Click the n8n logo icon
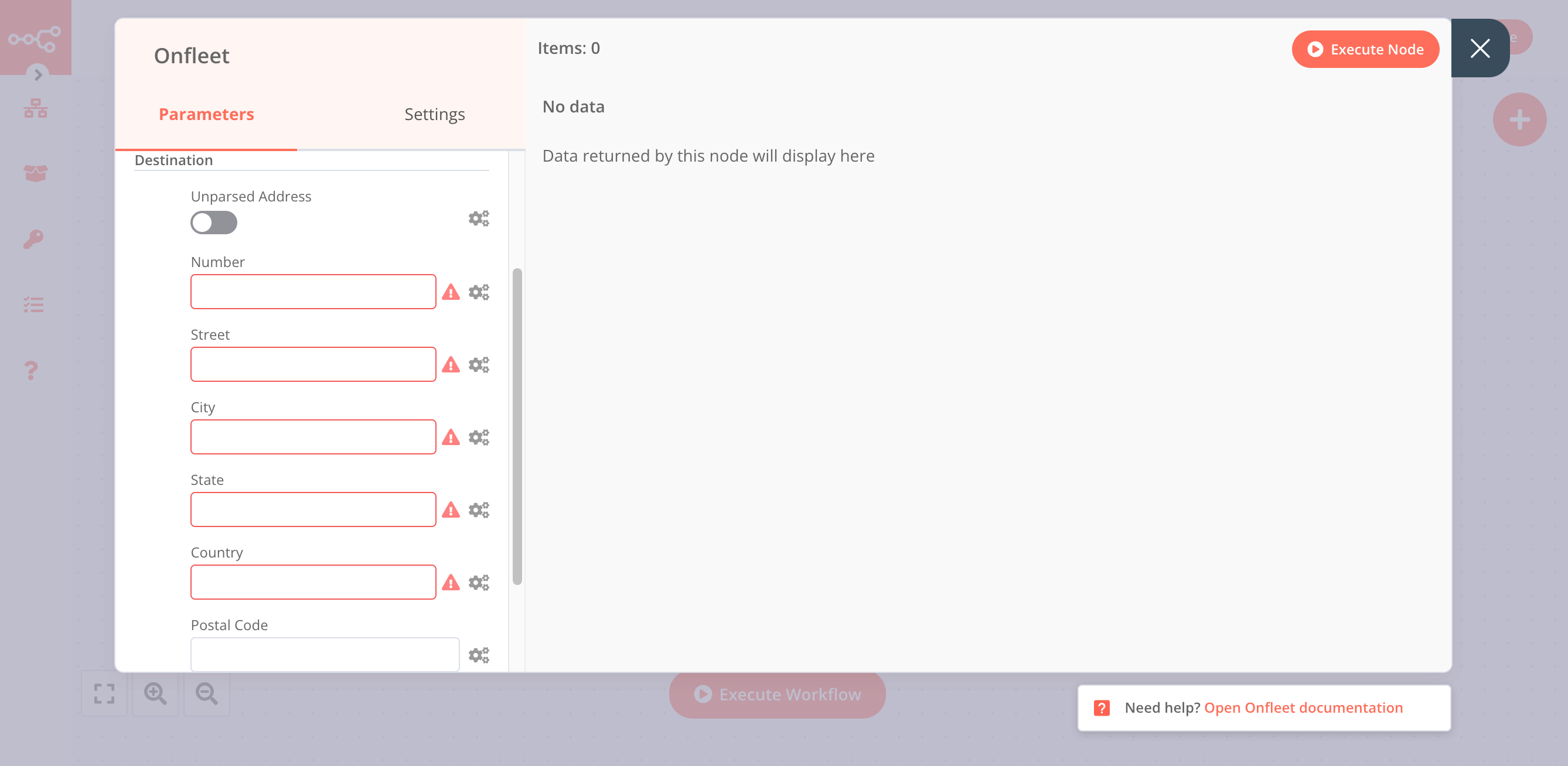The height and width of the screenshot is (766, 1568). 34,38
